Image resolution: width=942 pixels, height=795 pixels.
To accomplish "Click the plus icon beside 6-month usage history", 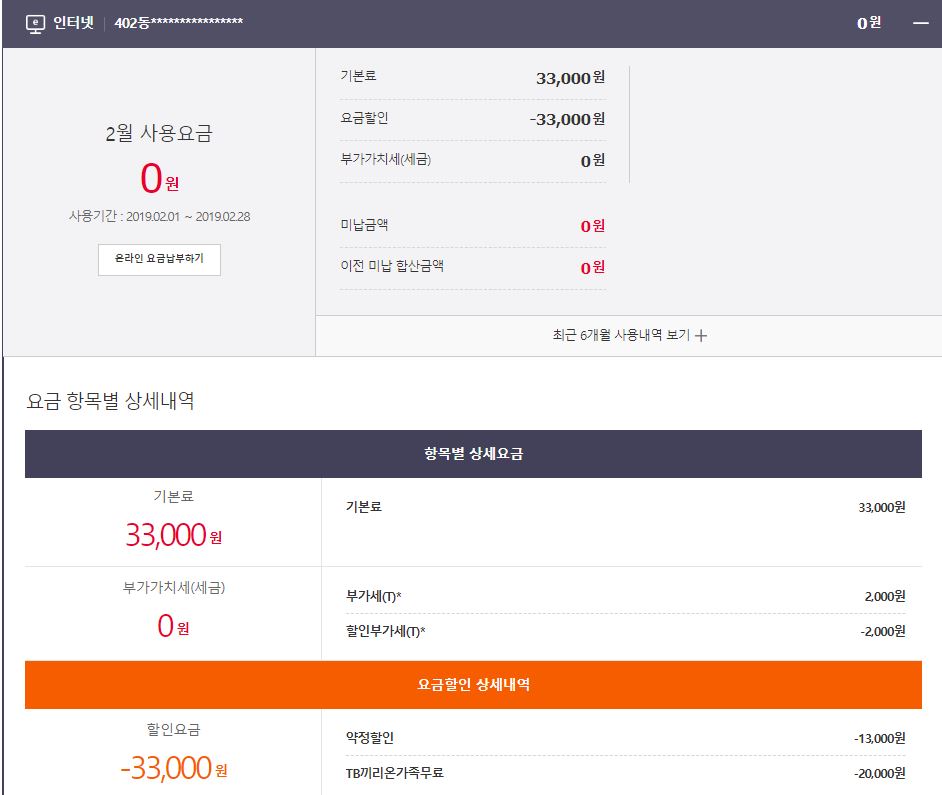I will click(701, 336).
